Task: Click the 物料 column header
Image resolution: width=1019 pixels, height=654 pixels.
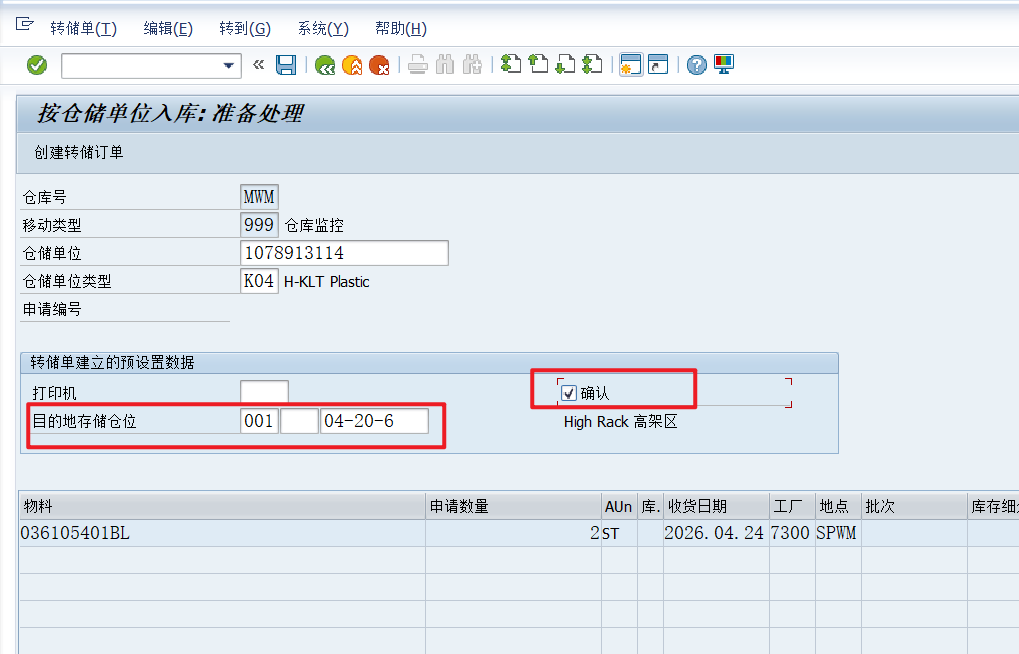Action: point(222,506)
